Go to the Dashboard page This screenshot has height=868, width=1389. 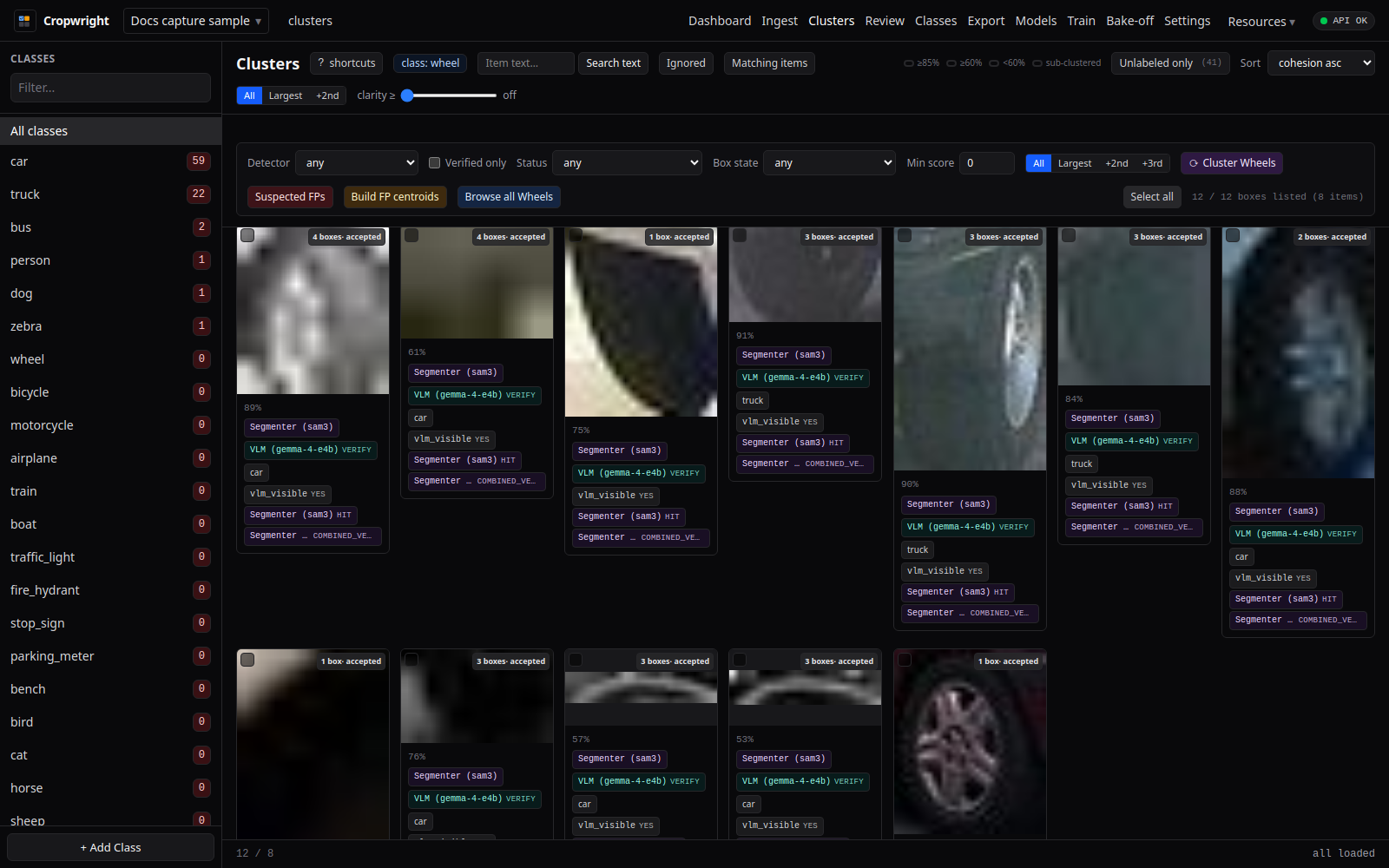(x=720, y=21)
